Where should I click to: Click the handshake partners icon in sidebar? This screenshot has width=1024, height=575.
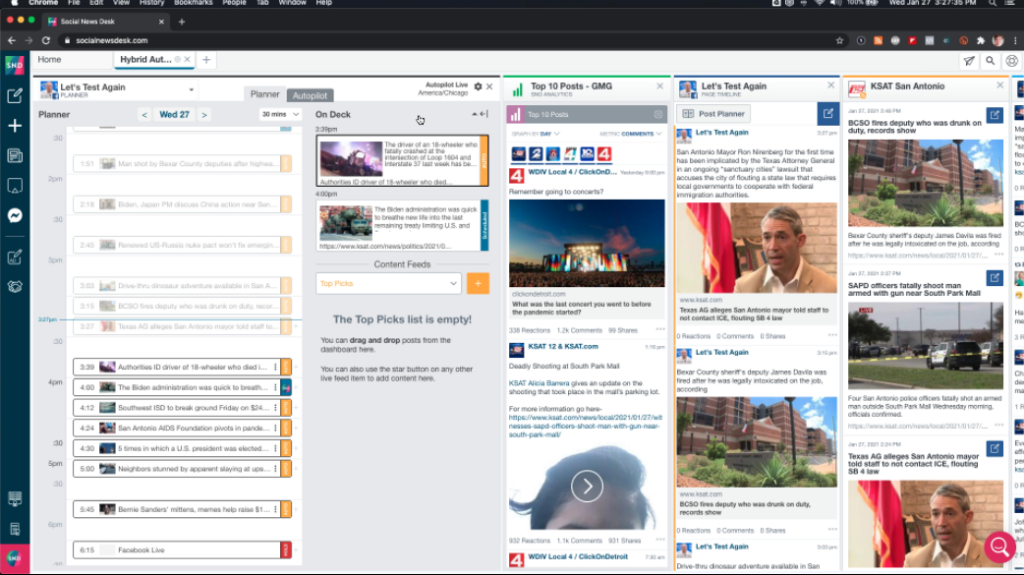click(14, 286)
